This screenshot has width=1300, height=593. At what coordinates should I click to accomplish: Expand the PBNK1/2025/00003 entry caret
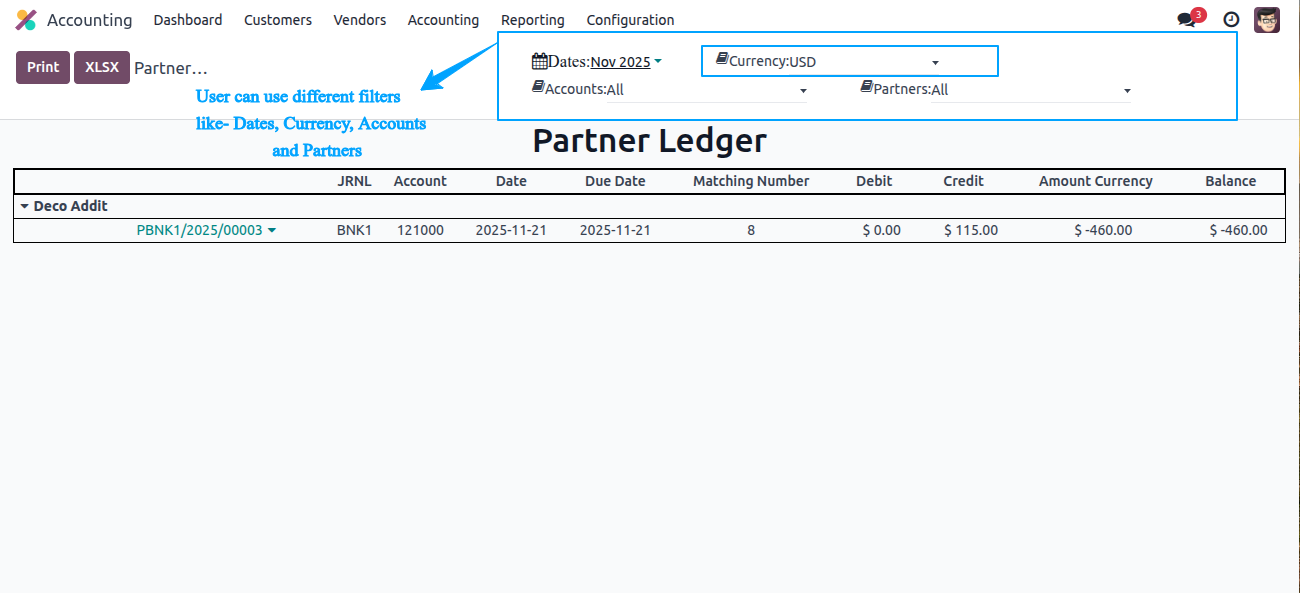(x=272, y=230)
